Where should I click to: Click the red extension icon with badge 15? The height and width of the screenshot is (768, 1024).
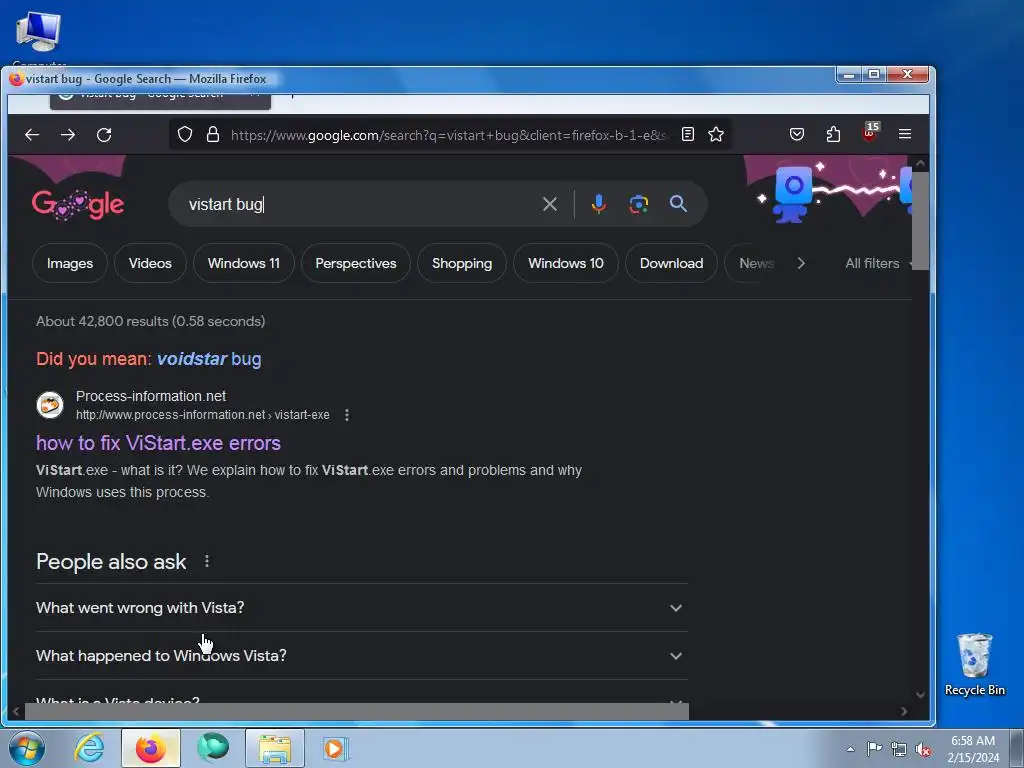(870, 133)
